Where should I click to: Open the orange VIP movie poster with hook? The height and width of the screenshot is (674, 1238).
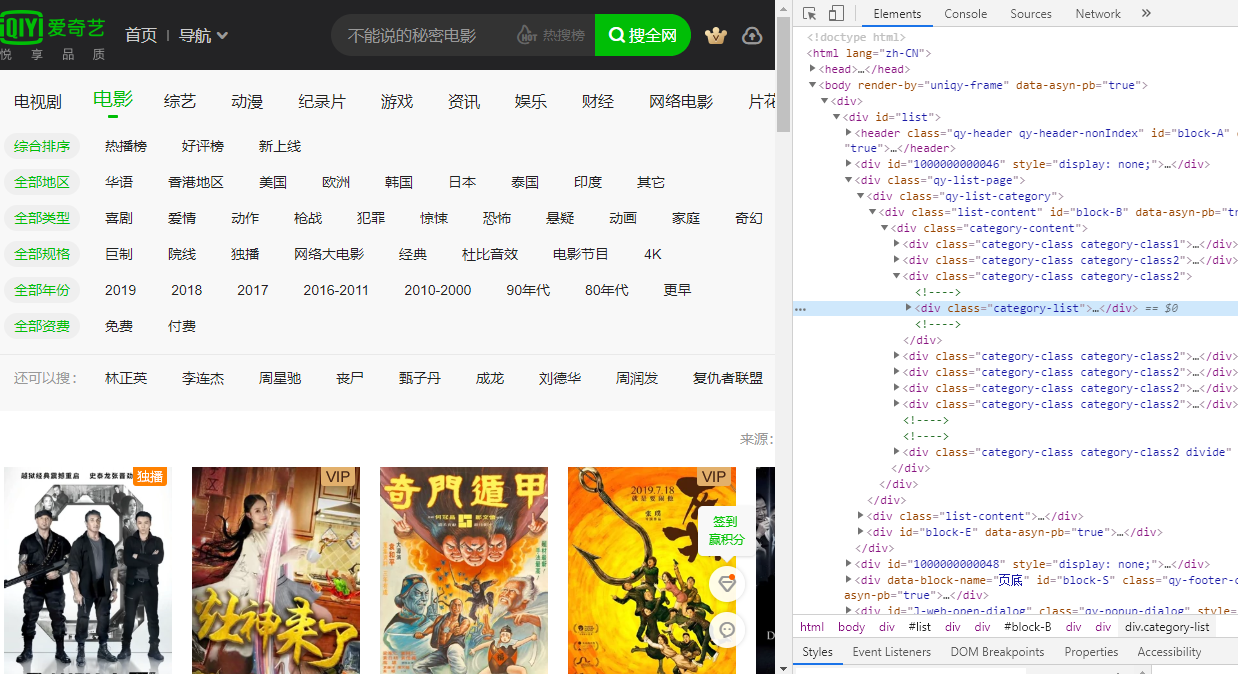tap(652, 570)
